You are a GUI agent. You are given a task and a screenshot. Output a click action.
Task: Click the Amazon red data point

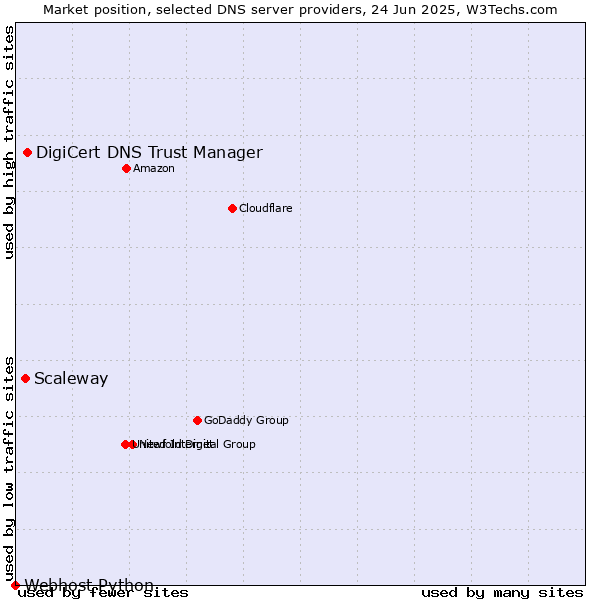click(x=127, y=168)
